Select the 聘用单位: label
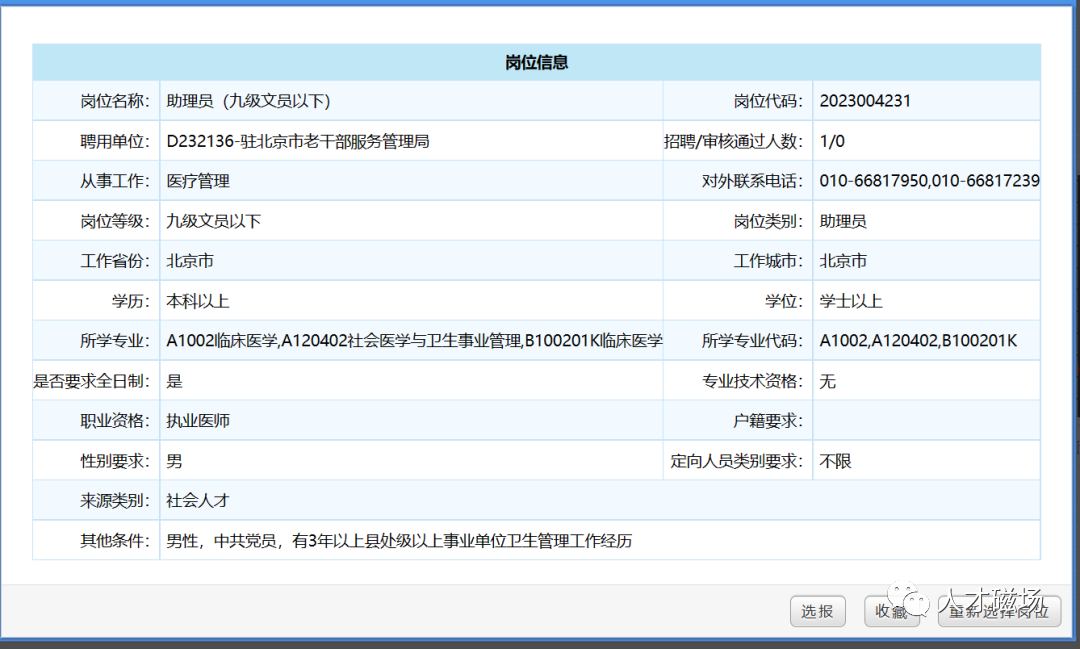This screenshot has width=1080, height=649. (x=115, y=141)
